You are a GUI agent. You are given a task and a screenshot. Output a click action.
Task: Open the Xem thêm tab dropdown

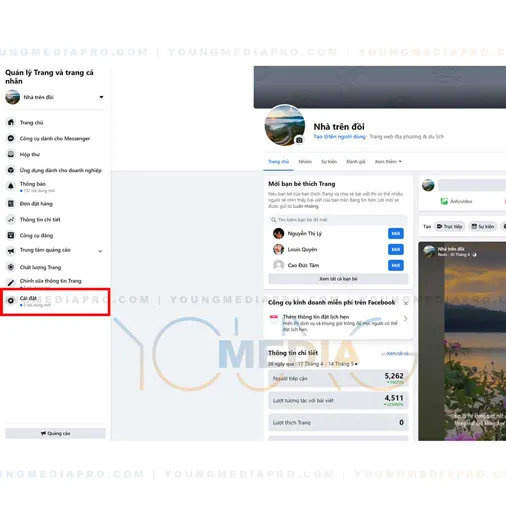point(388,162)
